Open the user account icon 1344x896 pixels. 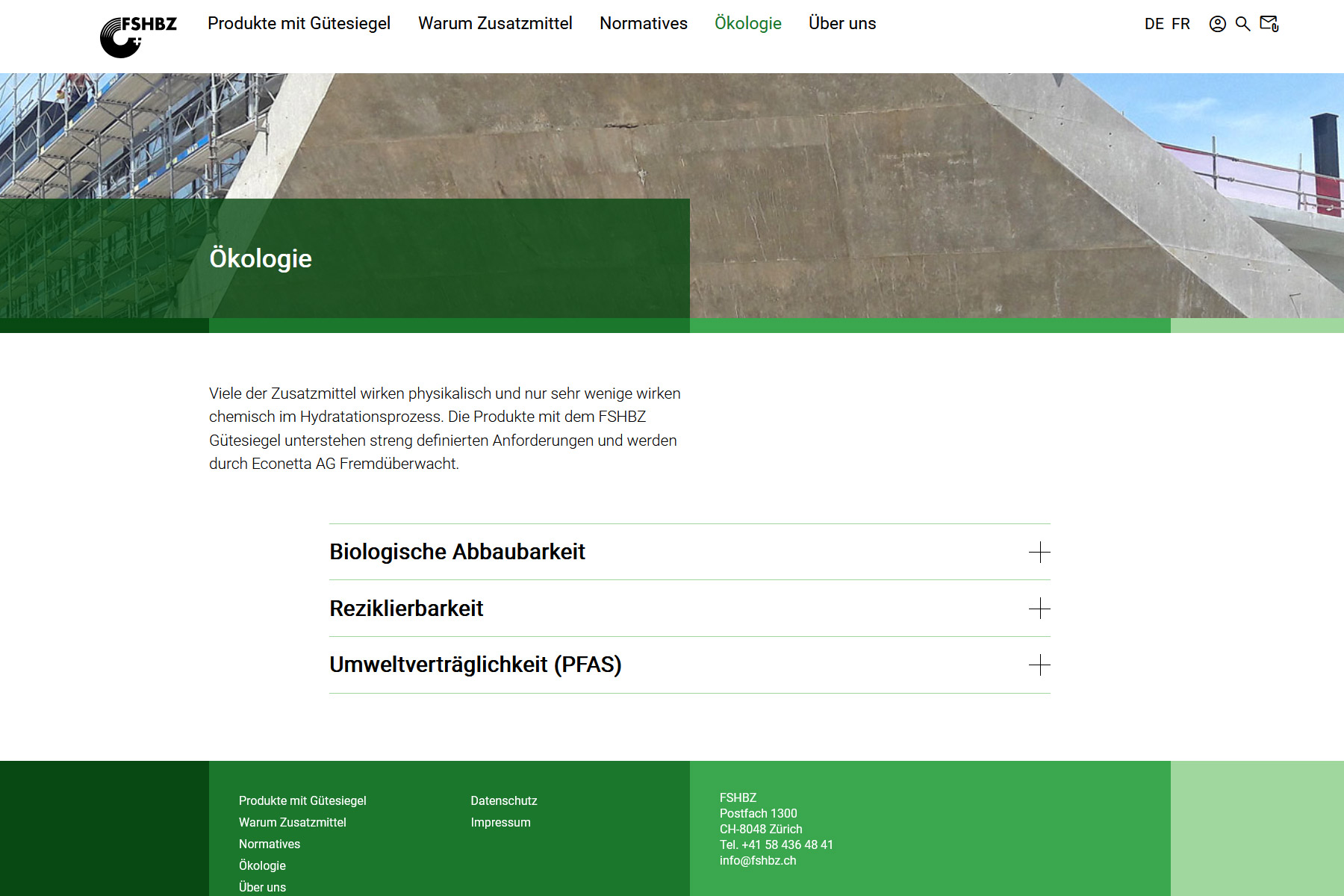tap(1217, 24)
